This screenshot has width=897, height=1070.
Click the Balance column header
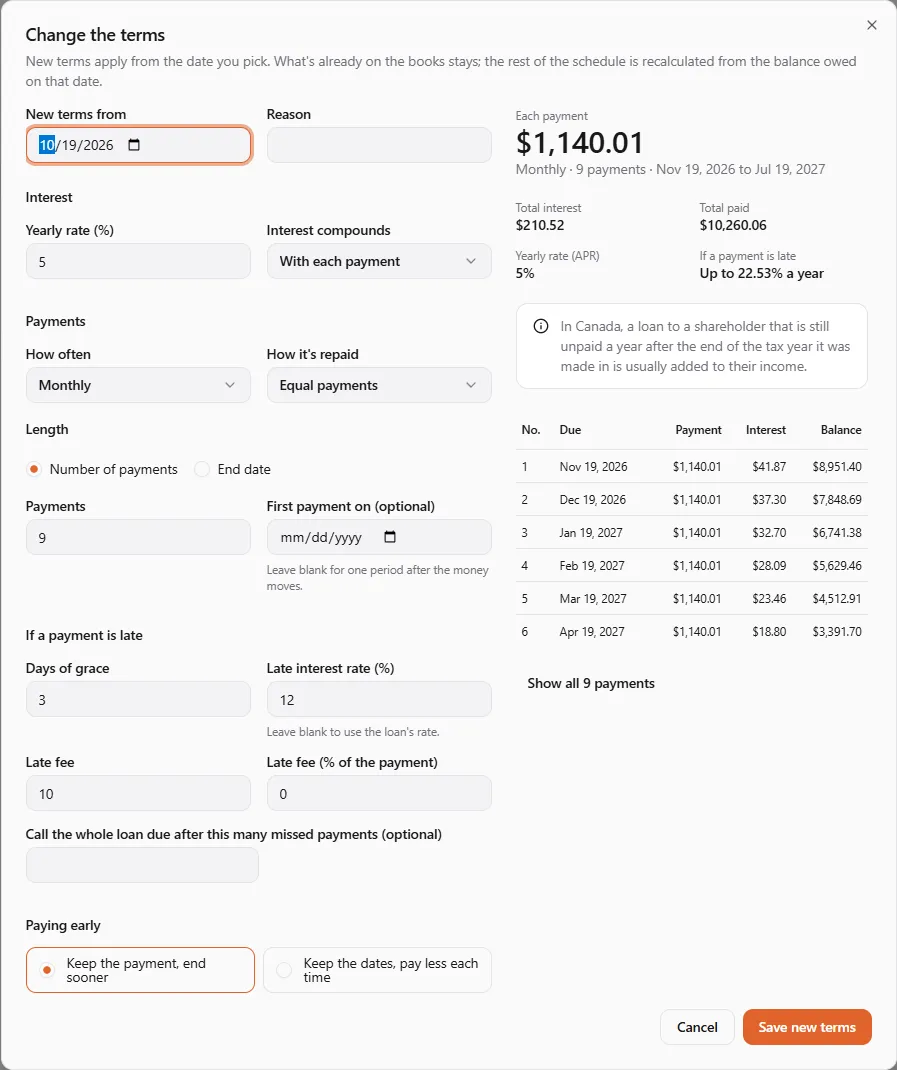pos(841,430)
